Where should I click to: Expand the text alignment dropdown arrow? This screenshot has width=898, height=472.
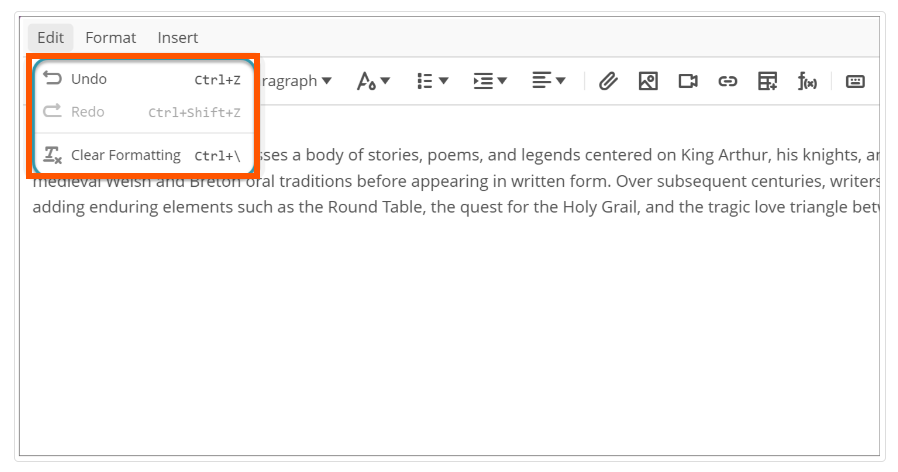(561, 81)
